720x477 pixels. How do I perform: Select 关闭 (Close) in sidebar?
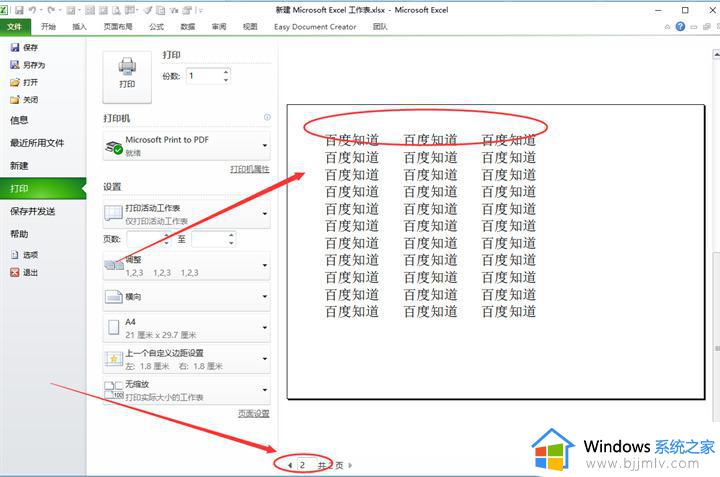24,100
